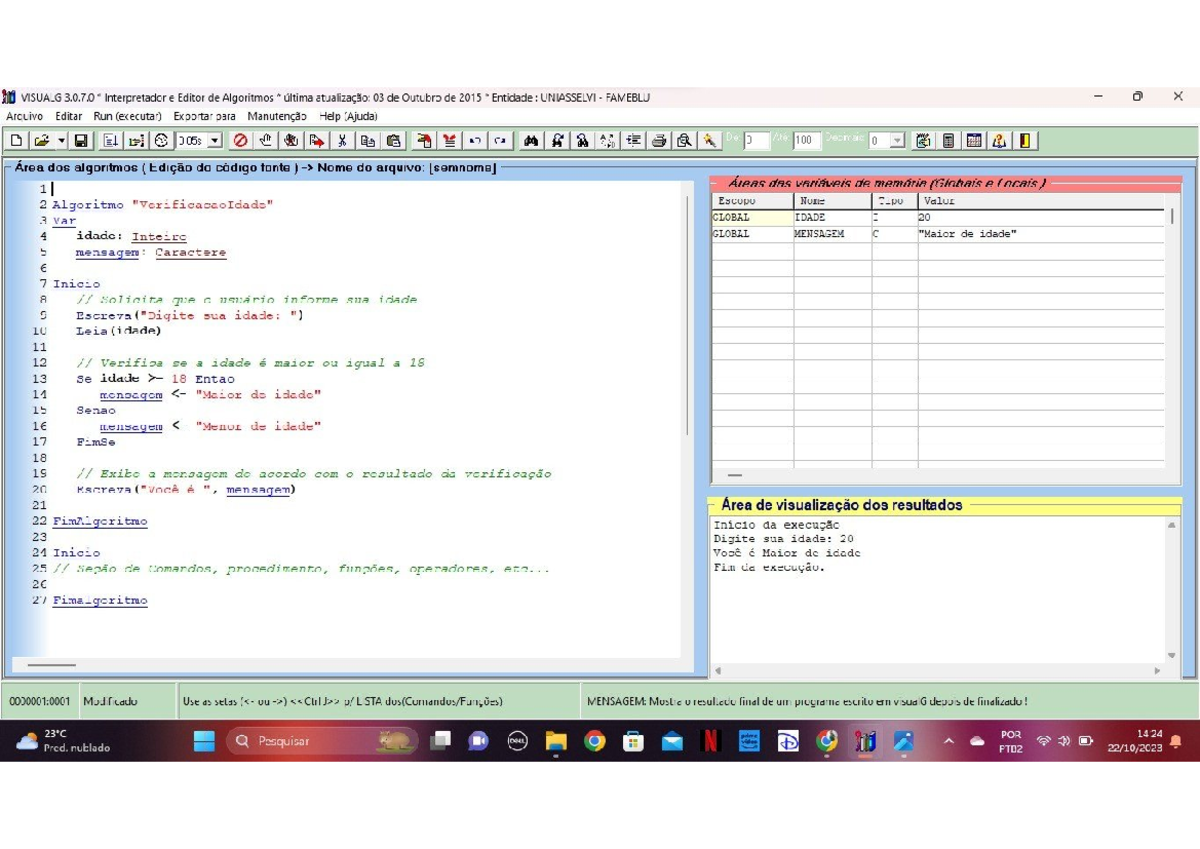Click the code line 'Leia(idade)'
The width and height of the screenshot is (1200, 849).
click(x=118, y=331)
